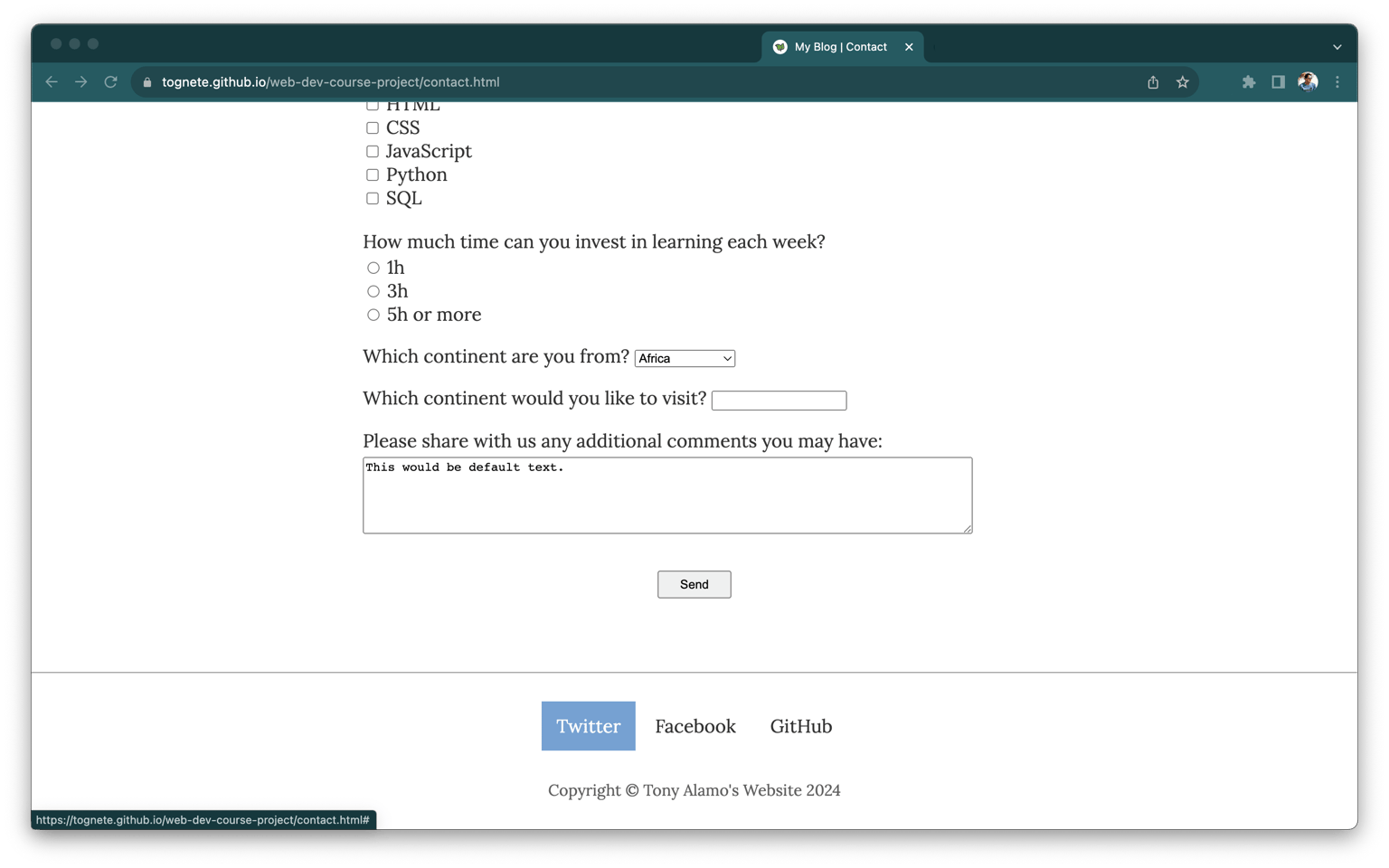Click the JavaScript label text
This screenshot has height=868, width=1389.
point(429,152)
